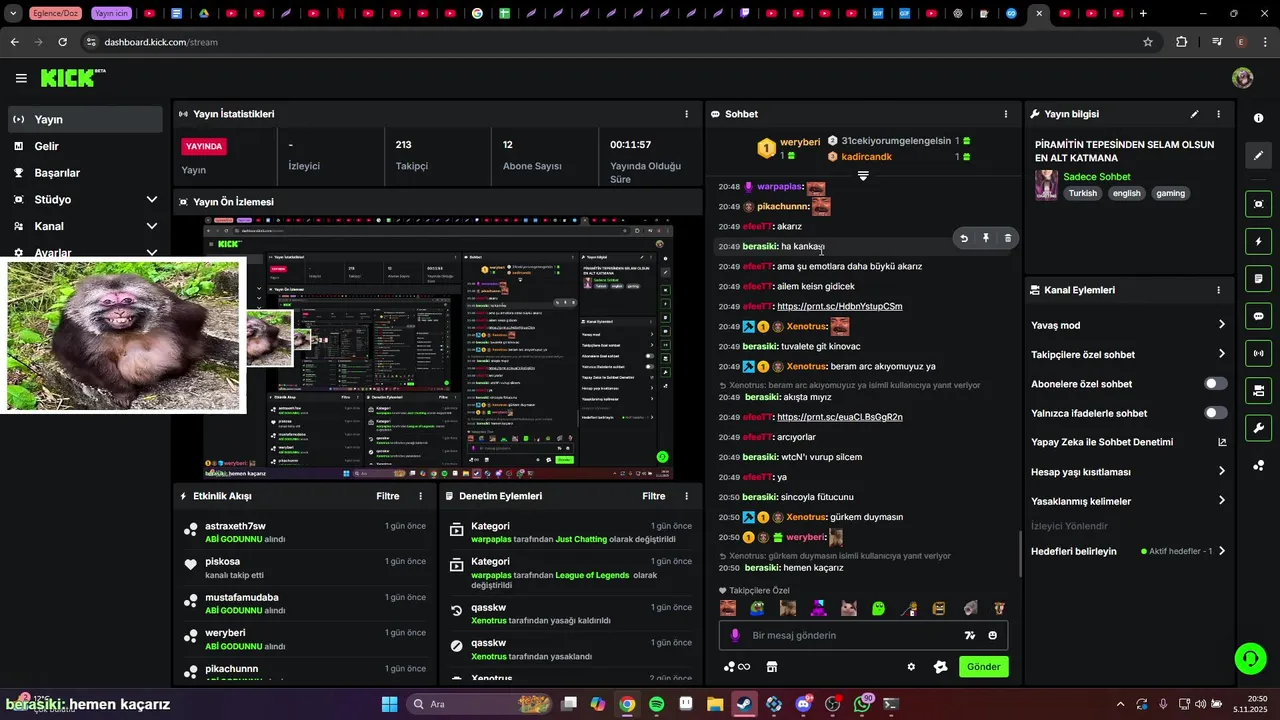Open Yapay Zeka ile Sohbet Denetimi
This screenshot has height=720, width=1280.
click(1129, 442)
